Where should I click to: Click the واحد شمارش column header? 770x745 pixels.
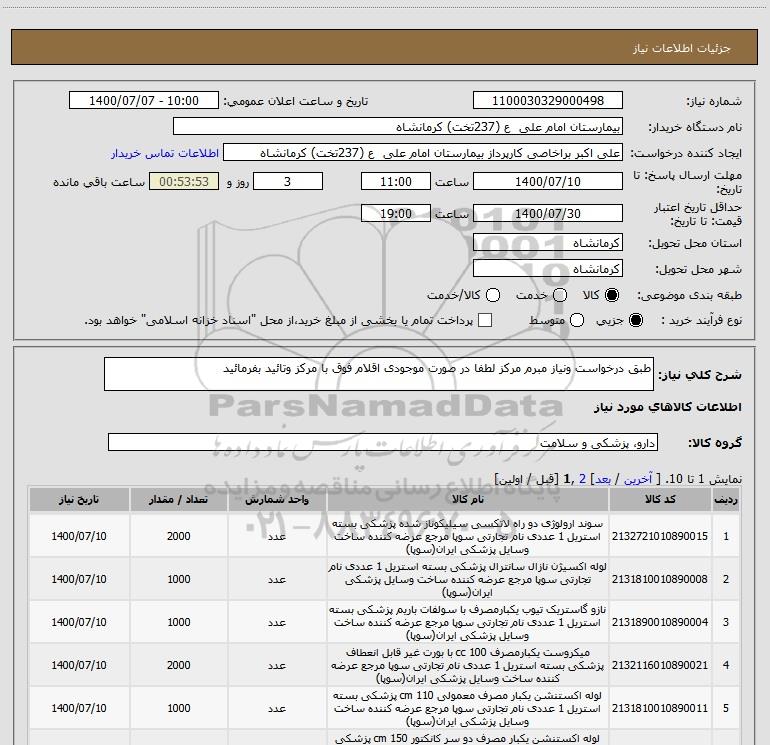pyautogui.click(x=277, y=499)
